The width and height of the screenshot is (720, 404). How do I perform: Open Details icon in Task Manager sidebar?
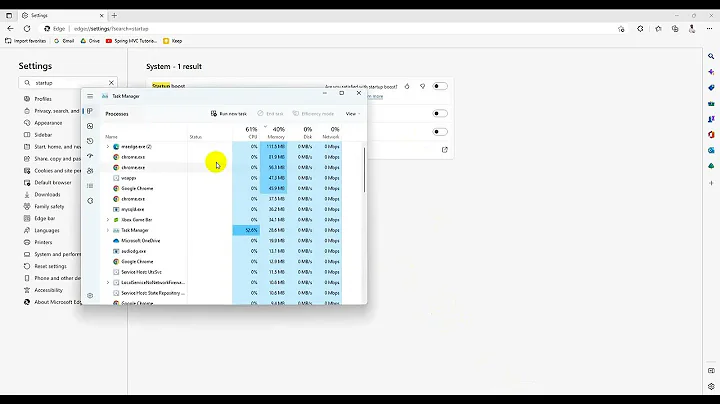click(x=90, y=186)
